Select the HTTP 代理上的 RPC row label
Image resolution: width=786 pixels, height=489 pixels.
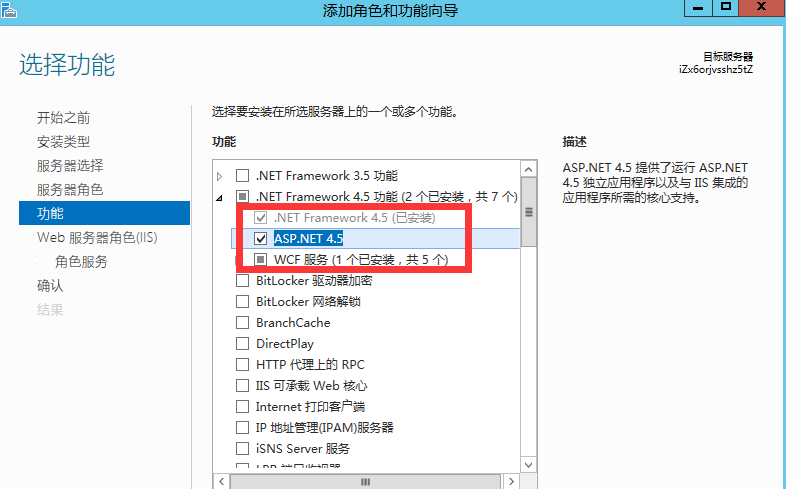(310, 364)
